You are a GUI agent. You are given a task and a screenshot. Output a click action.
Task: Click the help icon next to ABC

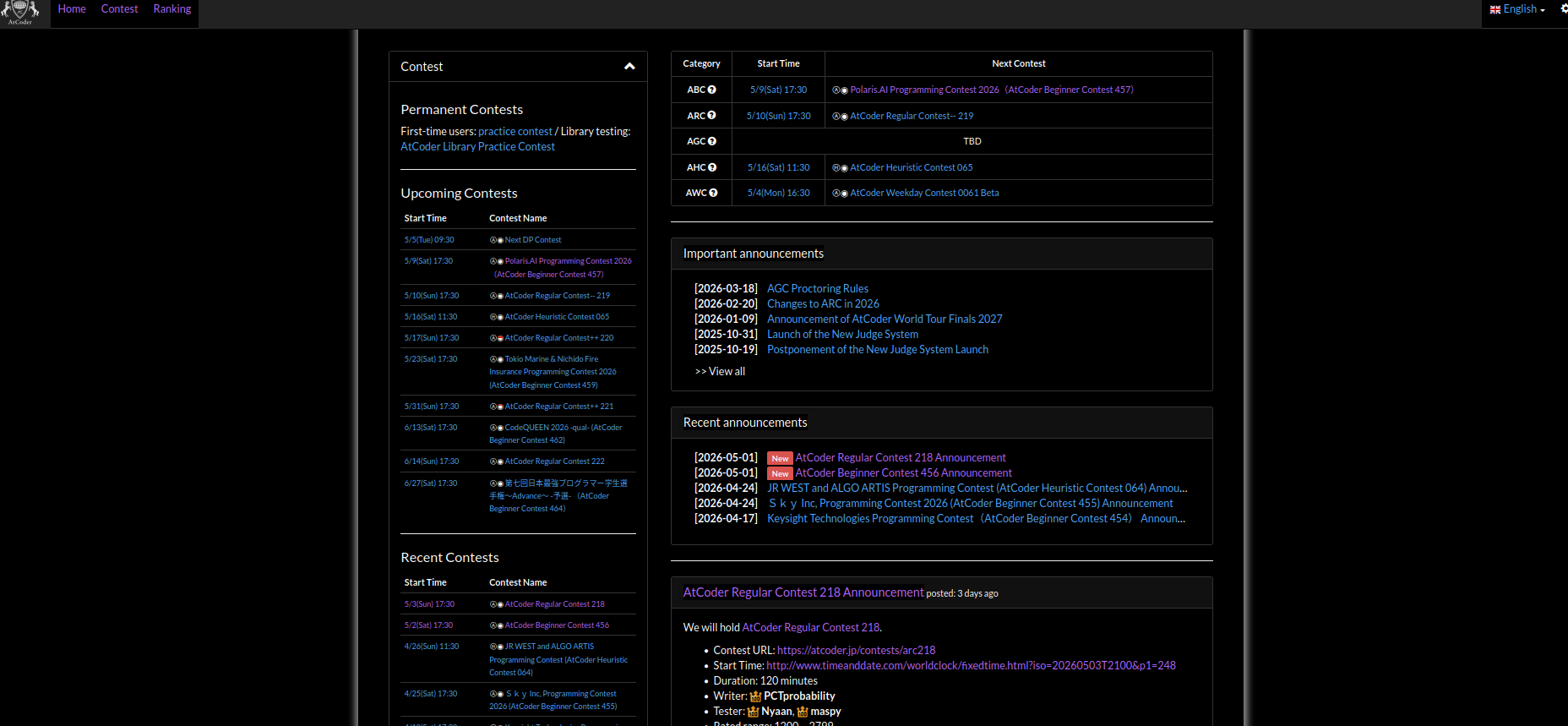pos(712,90)
